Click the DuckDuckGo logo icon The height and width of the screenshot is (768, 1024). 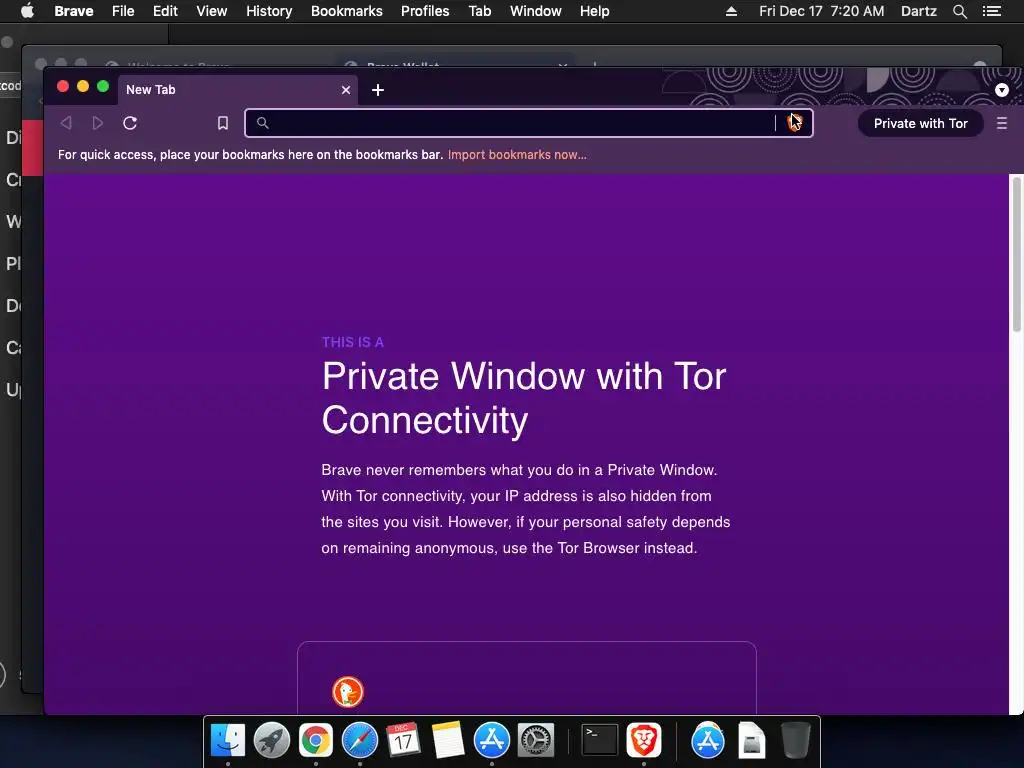[x=347, y=692]
